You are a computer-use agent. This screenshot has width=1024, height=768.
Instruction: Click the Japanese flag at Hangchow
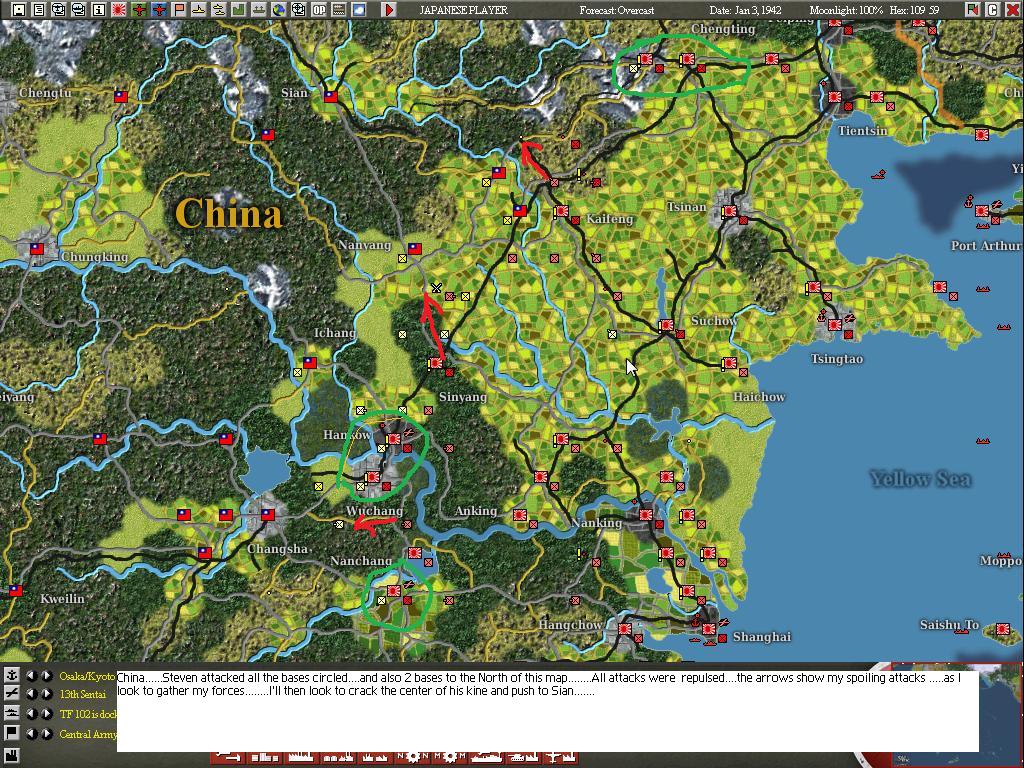[x=624, y=629]
